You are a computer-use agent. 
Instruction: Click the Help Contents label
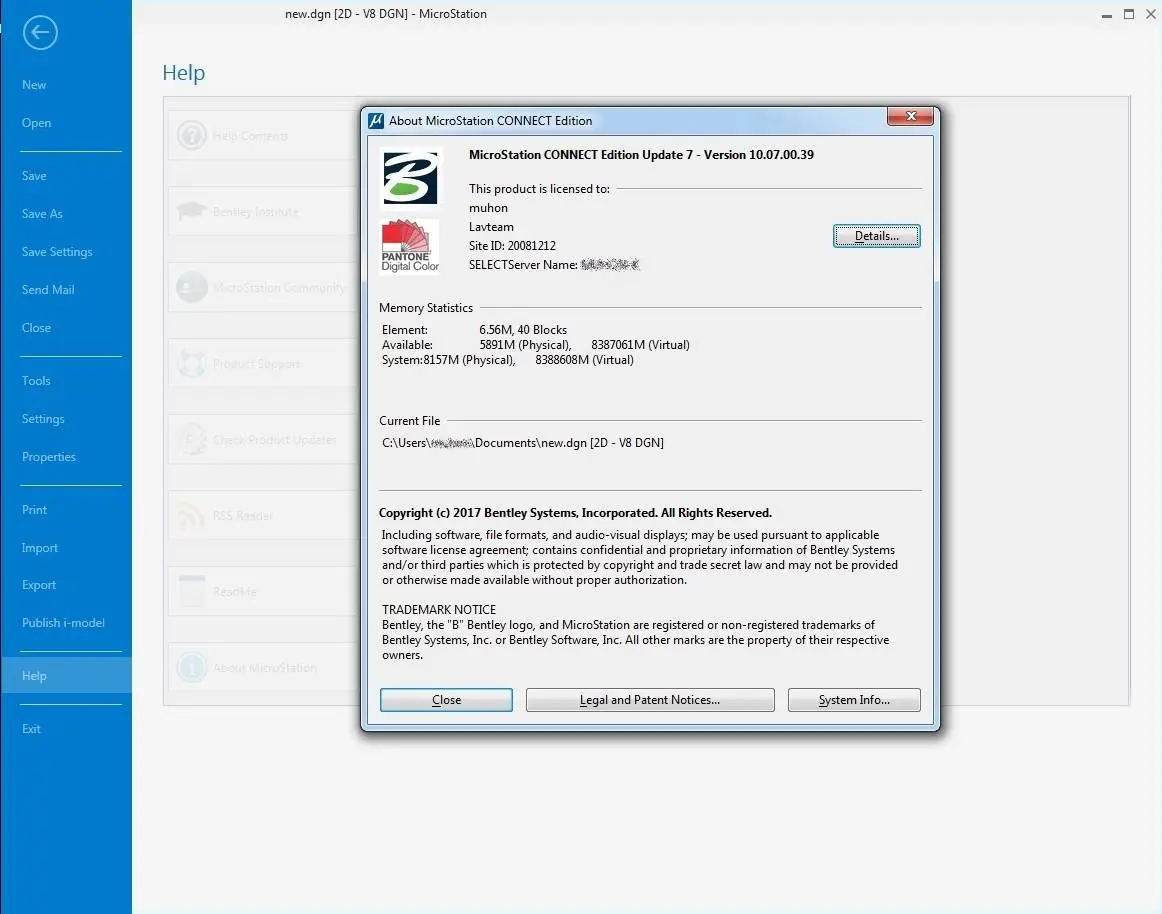[x=250, y=136]
